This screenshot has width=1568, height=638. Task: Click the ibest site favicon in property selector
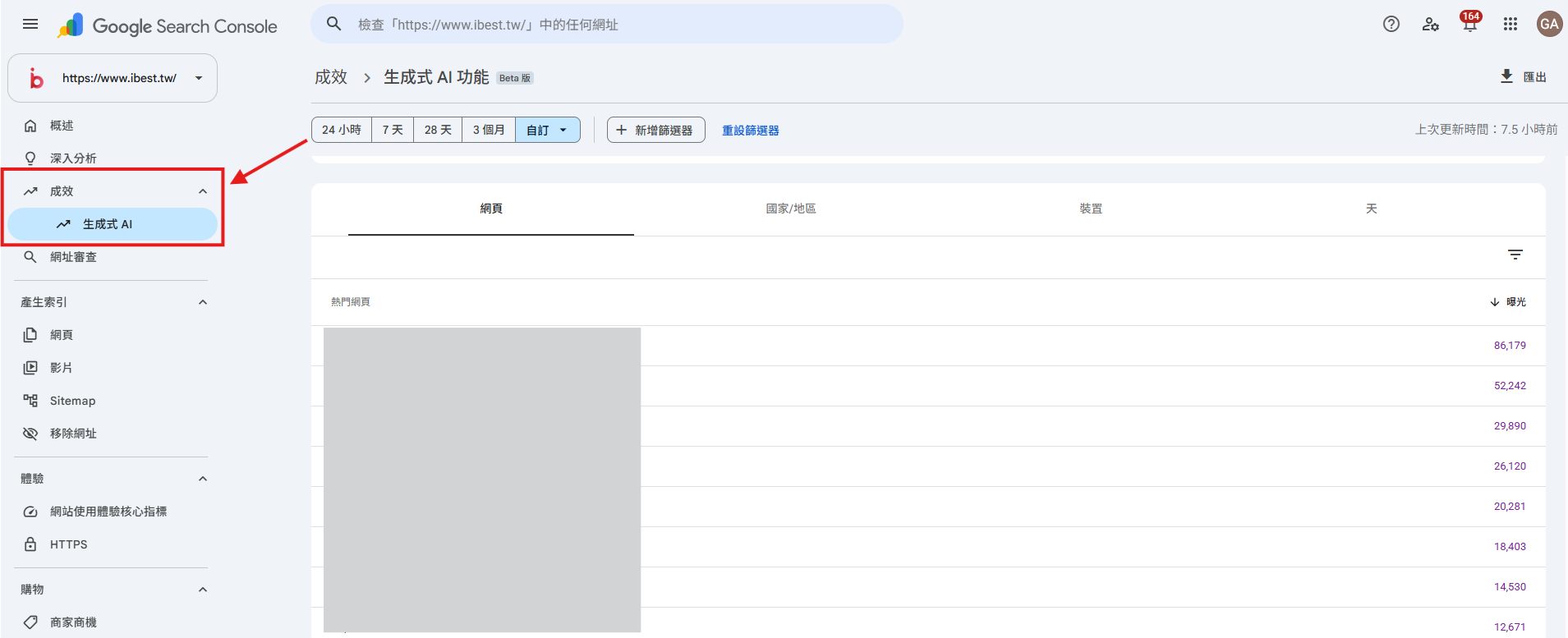35,78
